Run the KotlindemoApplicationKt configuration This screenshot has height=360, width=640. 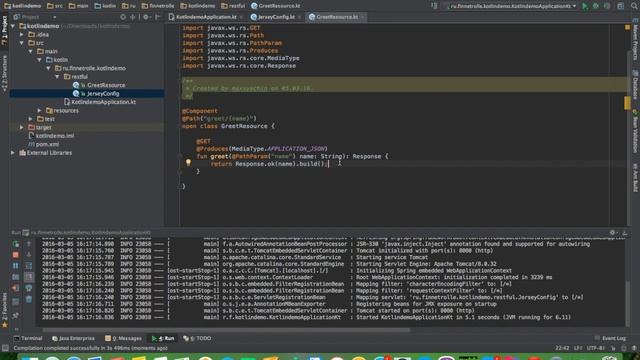tap(584, 6)
